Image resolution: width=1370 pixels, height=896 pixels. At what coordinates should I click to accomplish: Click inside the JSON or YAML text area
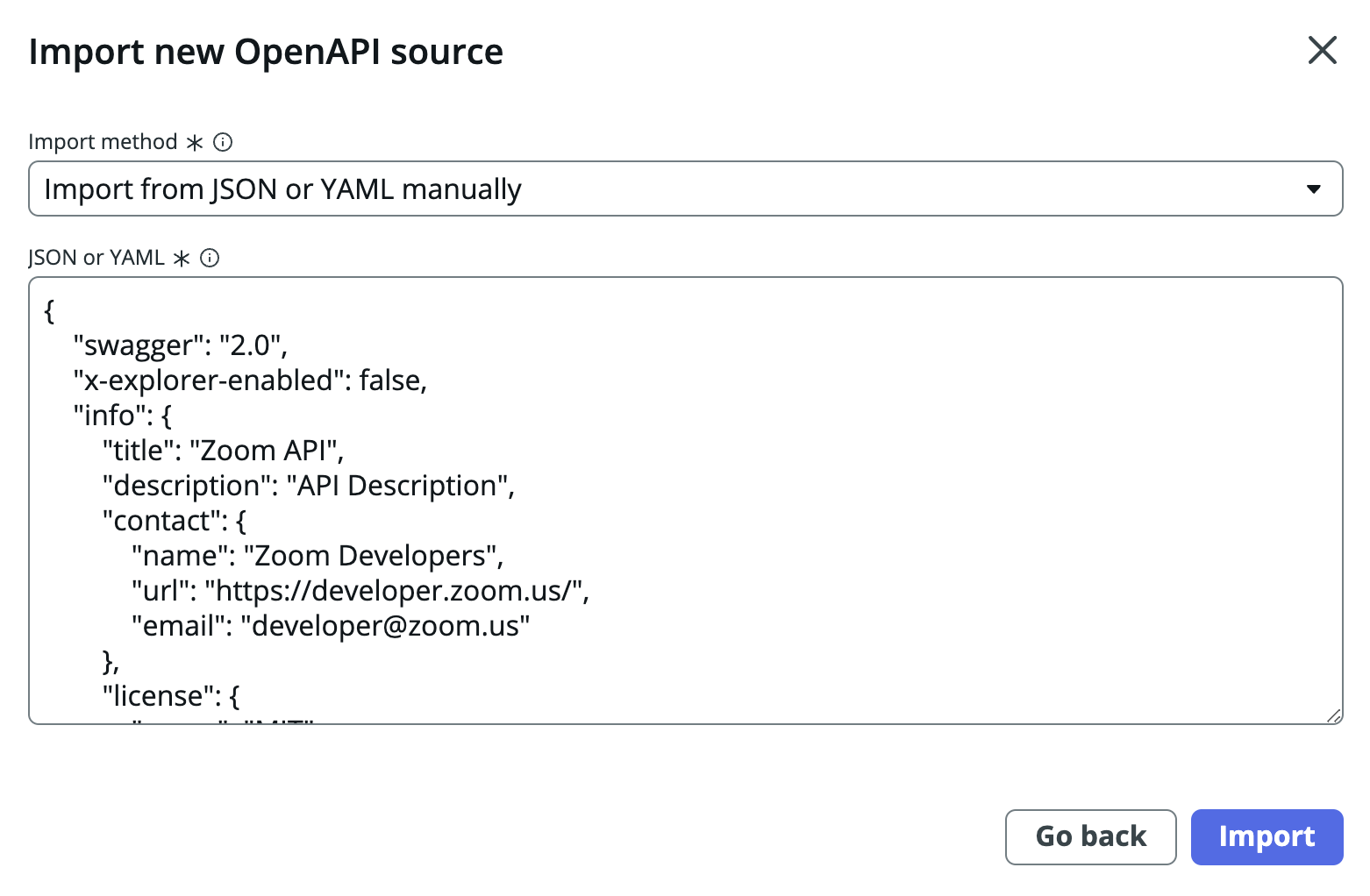(685, 501)
